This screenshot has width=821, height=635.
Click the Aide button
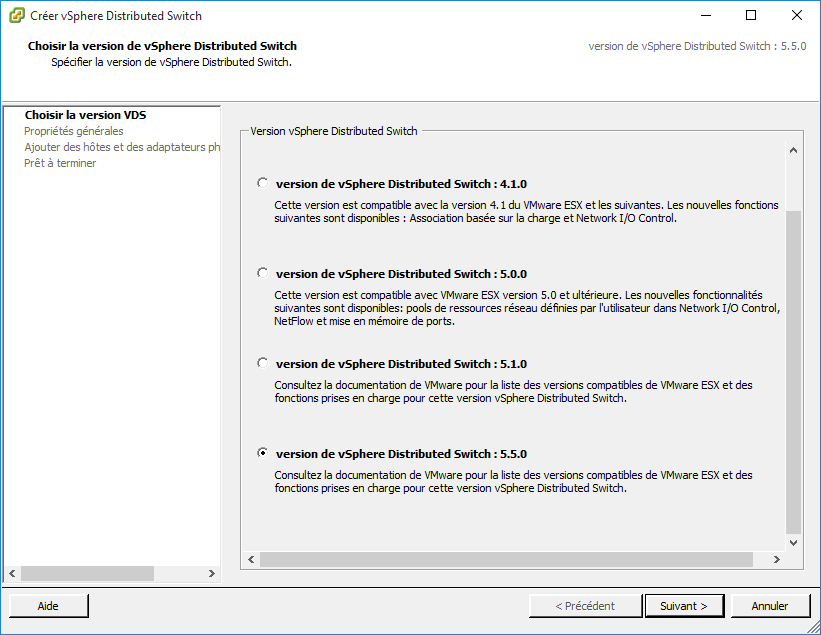(48, 606)
